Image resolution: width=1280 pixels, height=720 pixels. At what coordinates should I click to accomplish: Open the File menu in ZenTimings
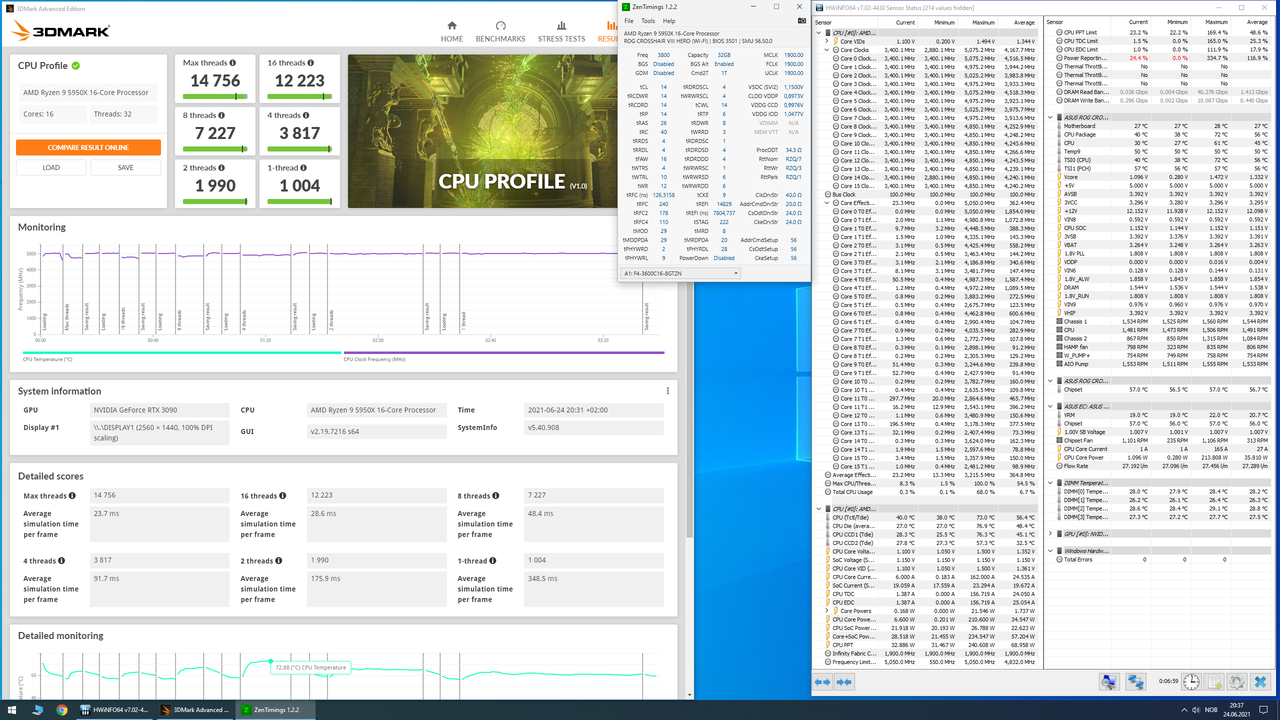click(629, 20)
